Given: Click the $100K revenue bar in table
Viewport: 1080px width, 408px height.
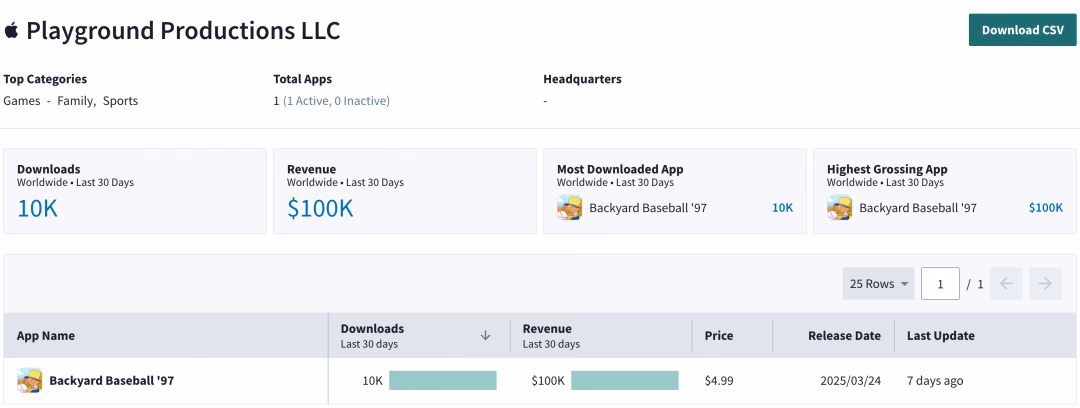Looking at the screenshot, I should tap(625, 380).
